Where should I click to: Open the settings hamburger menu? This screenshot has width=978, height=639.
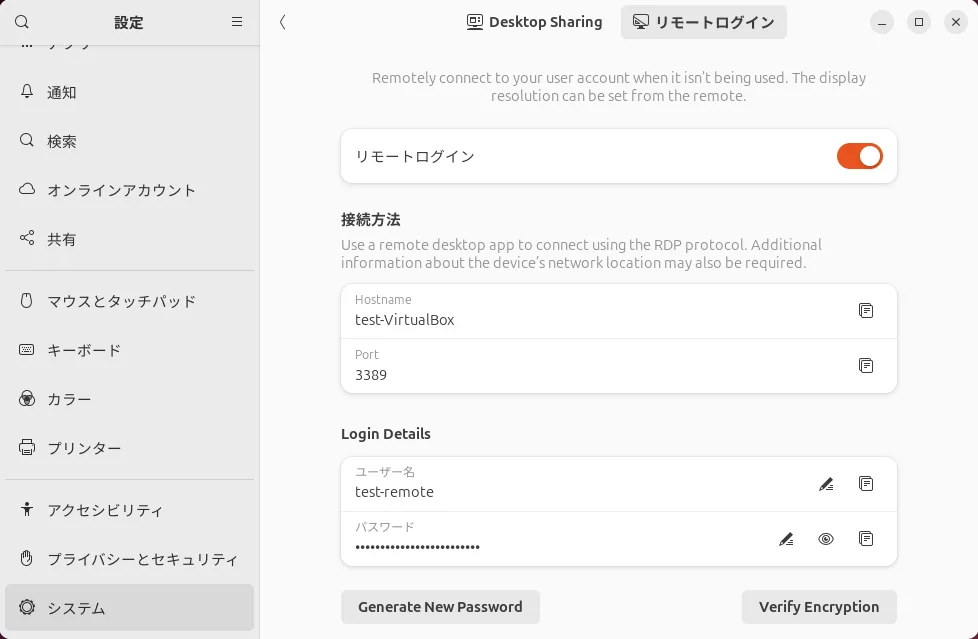click(237, 22)
